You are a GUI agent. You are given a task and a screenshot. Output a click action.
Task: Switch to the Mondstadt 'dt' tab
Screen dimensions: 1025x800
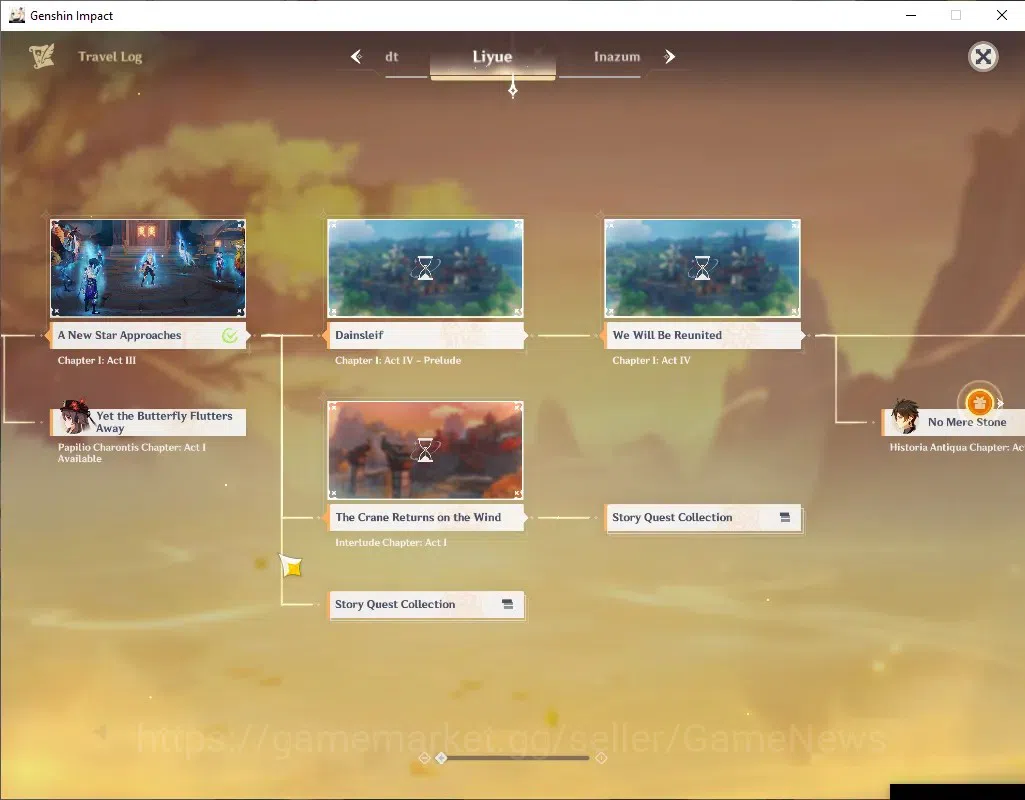click(392, 57)
